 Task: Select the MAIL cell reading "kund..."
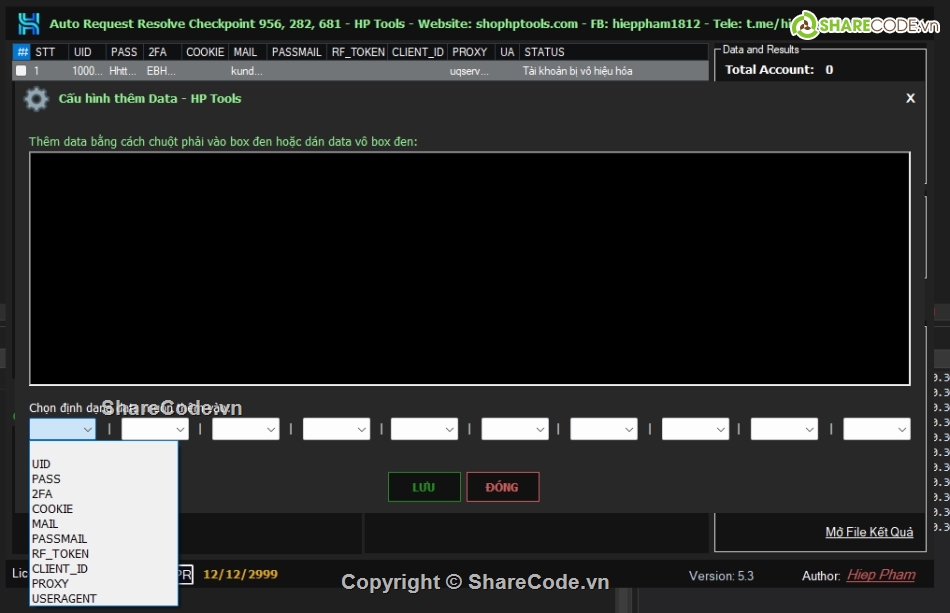(x=247, y=71)
